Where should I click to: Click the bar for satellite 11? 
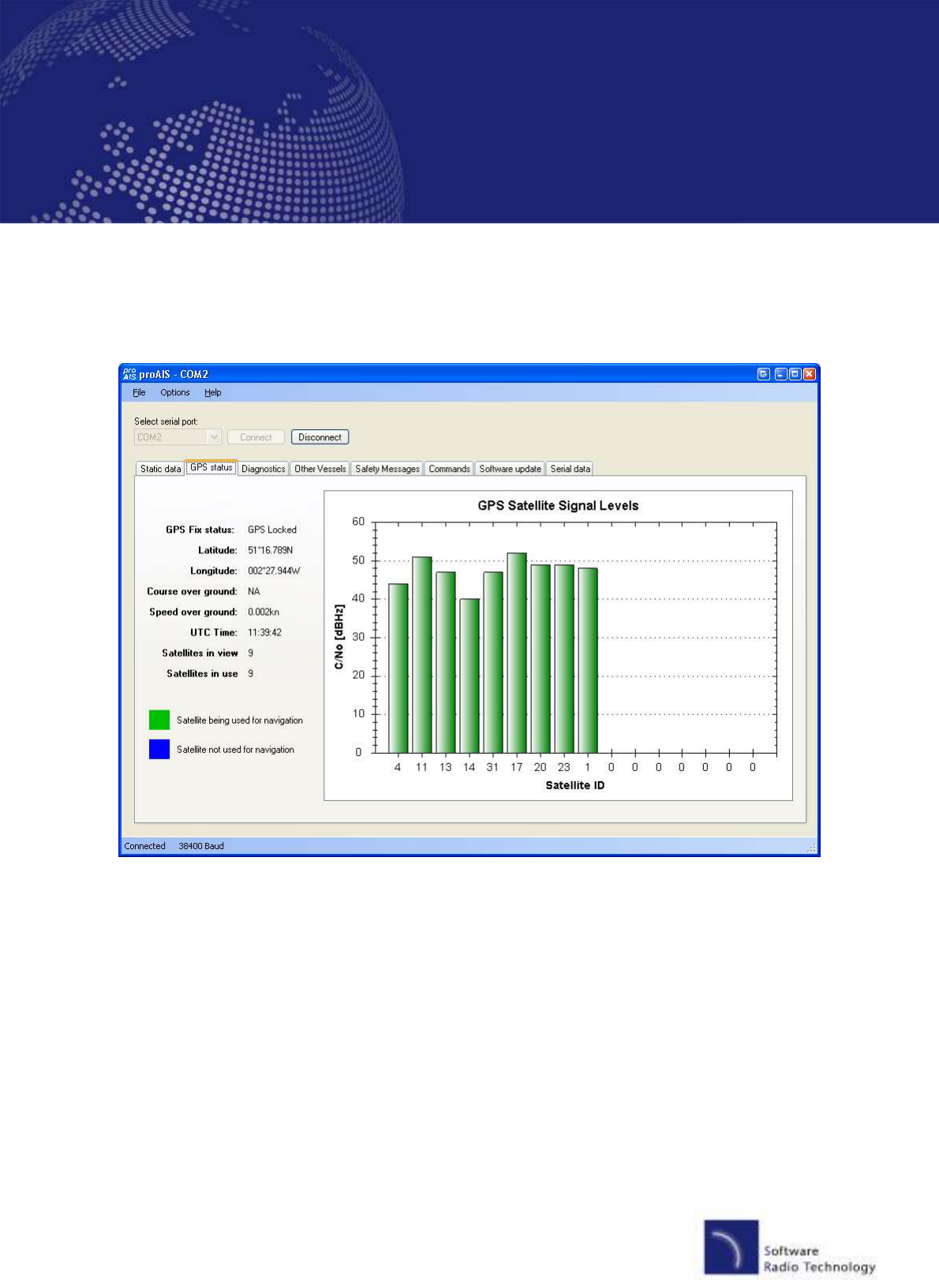[x=422, y=655]
